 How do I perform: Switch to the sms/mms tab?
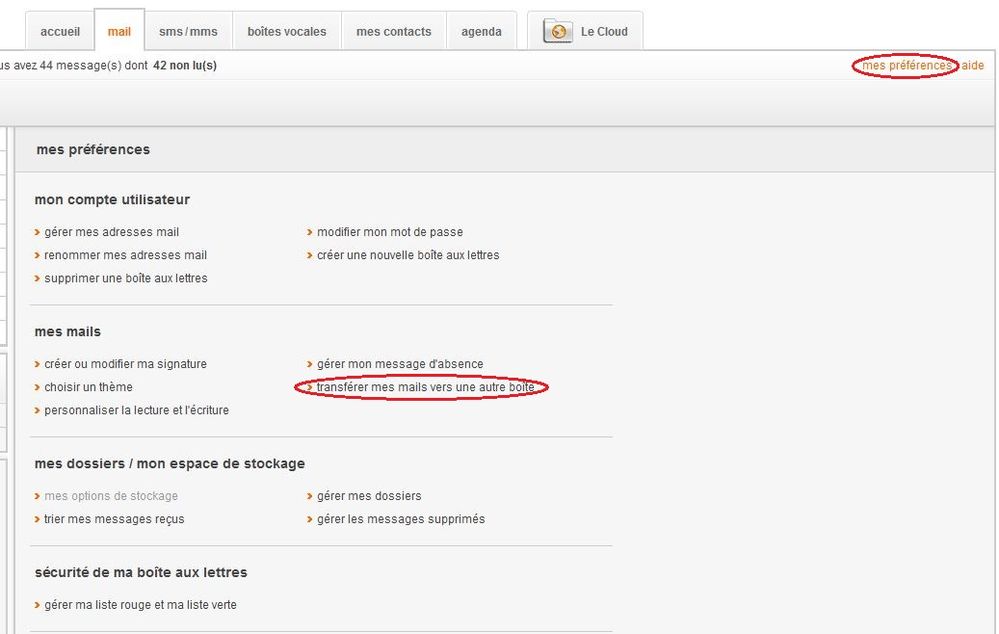coord(188,32)
